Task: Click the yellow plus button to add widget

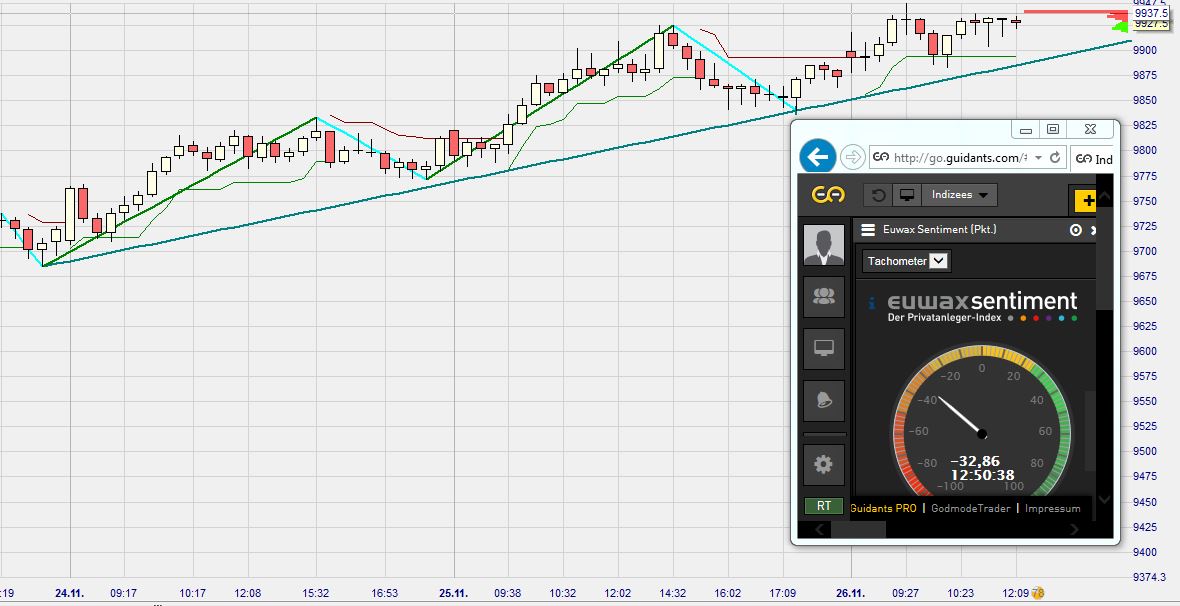Action: [x=1085, y=200]
